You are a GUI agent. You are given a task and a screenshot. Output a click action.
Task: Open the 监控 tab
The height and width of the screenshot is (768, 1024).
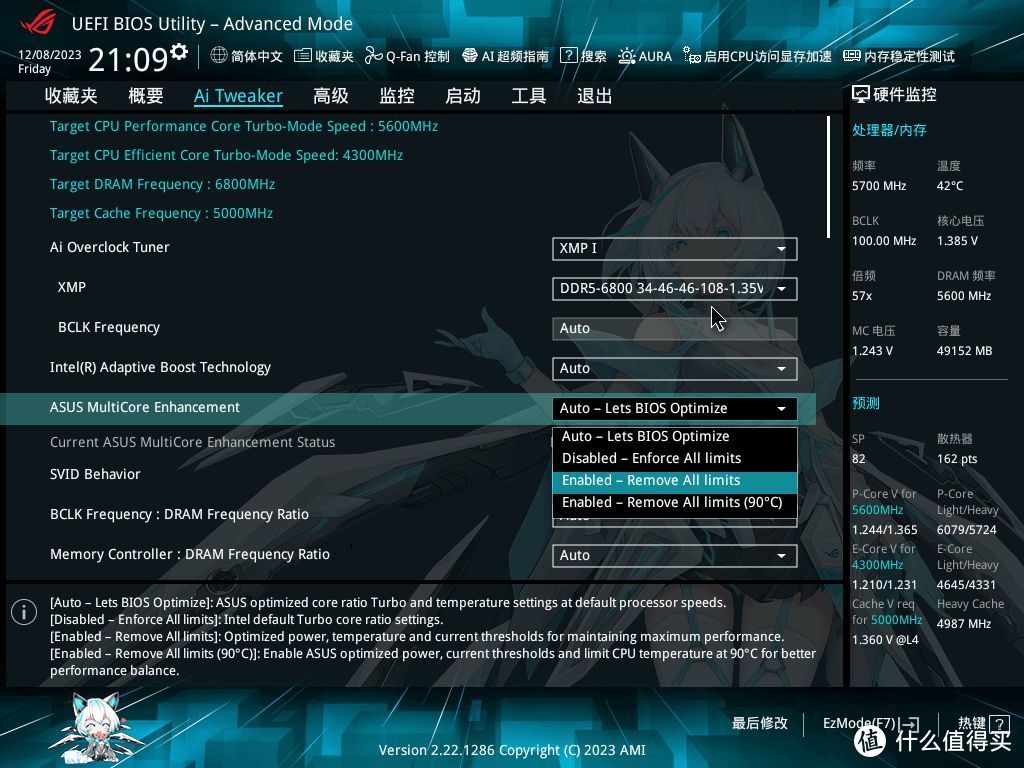click(397, 96)
